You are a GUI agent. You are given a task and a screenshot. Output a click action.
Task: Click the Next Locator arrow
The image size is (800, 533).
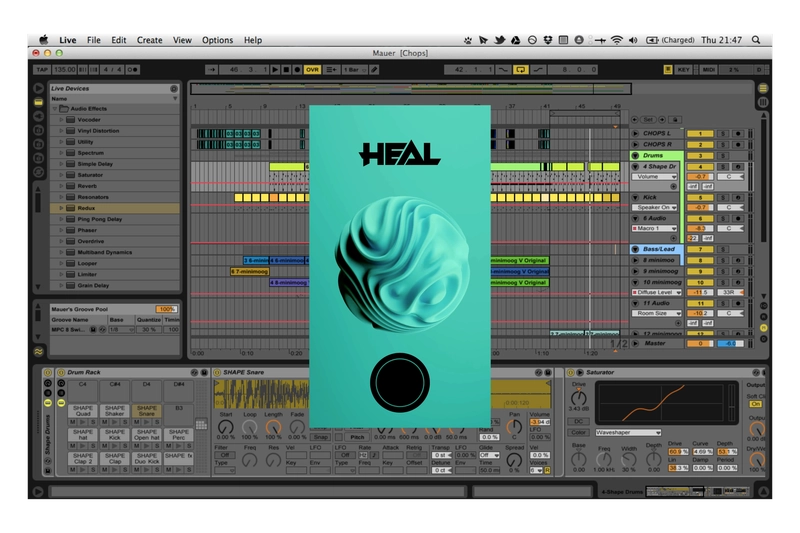662,119
